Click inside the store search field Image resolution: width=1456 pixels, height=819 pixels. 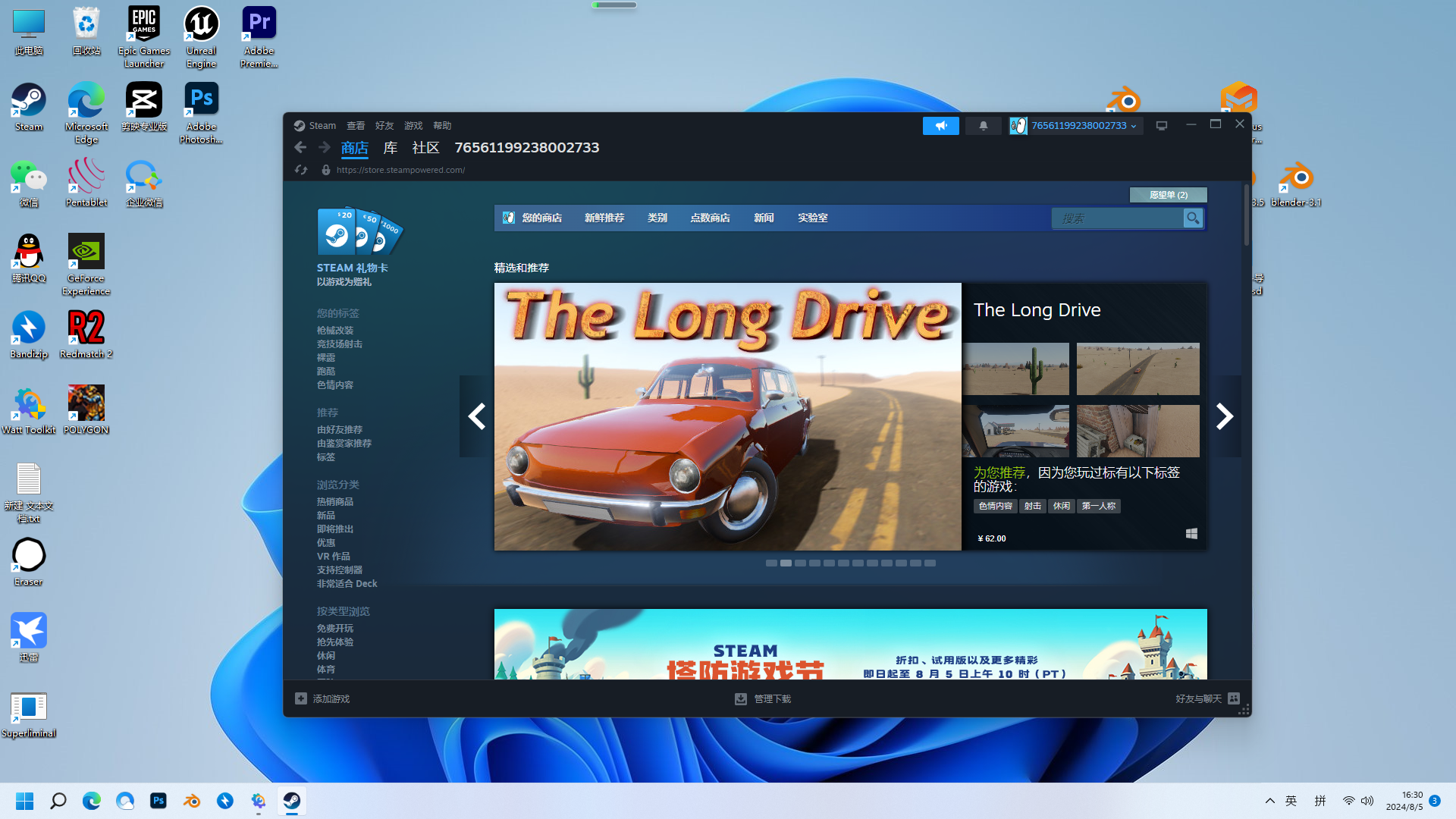click(1118, 218)
